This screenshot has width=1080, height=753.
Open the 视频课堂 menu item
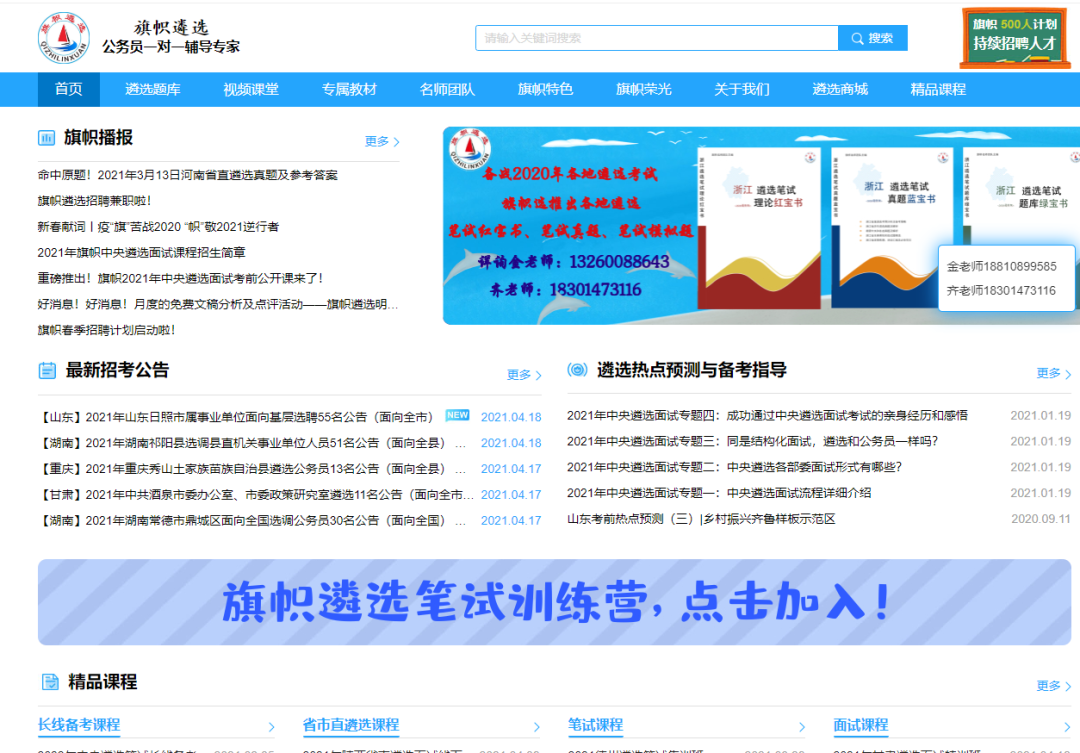click(x=252, y=89)
